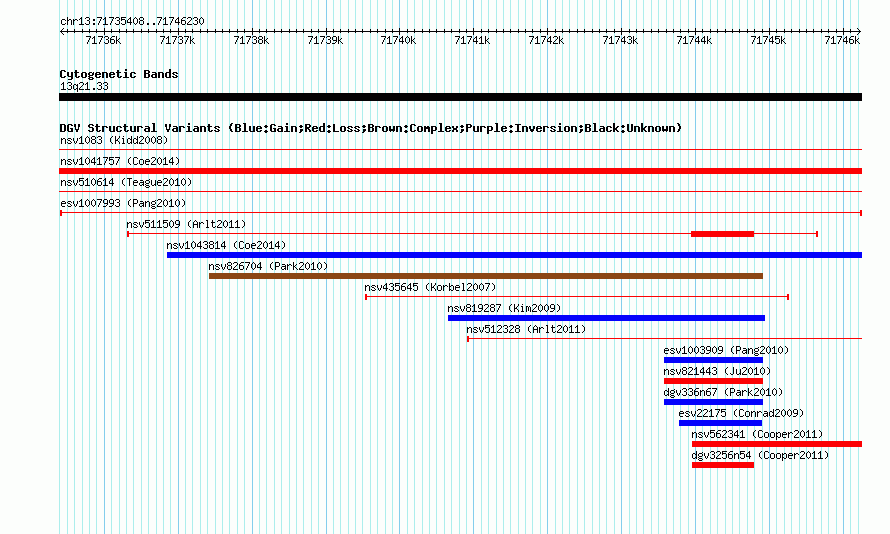Open esv22175 (Conrad2009) label

coord(741,413)
